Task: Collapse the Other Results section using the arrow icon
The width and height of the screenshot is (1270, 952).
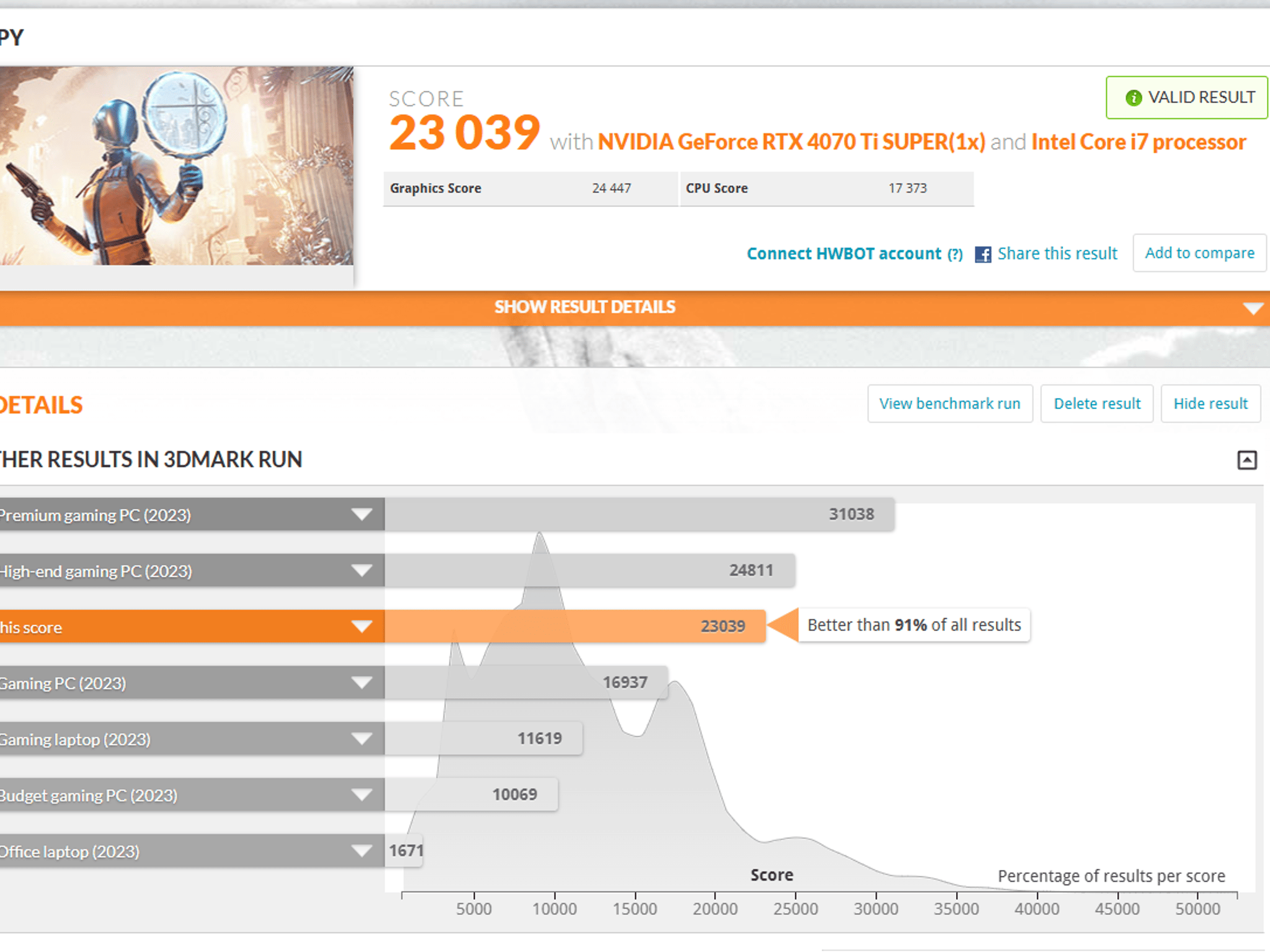Action: 1247,460
